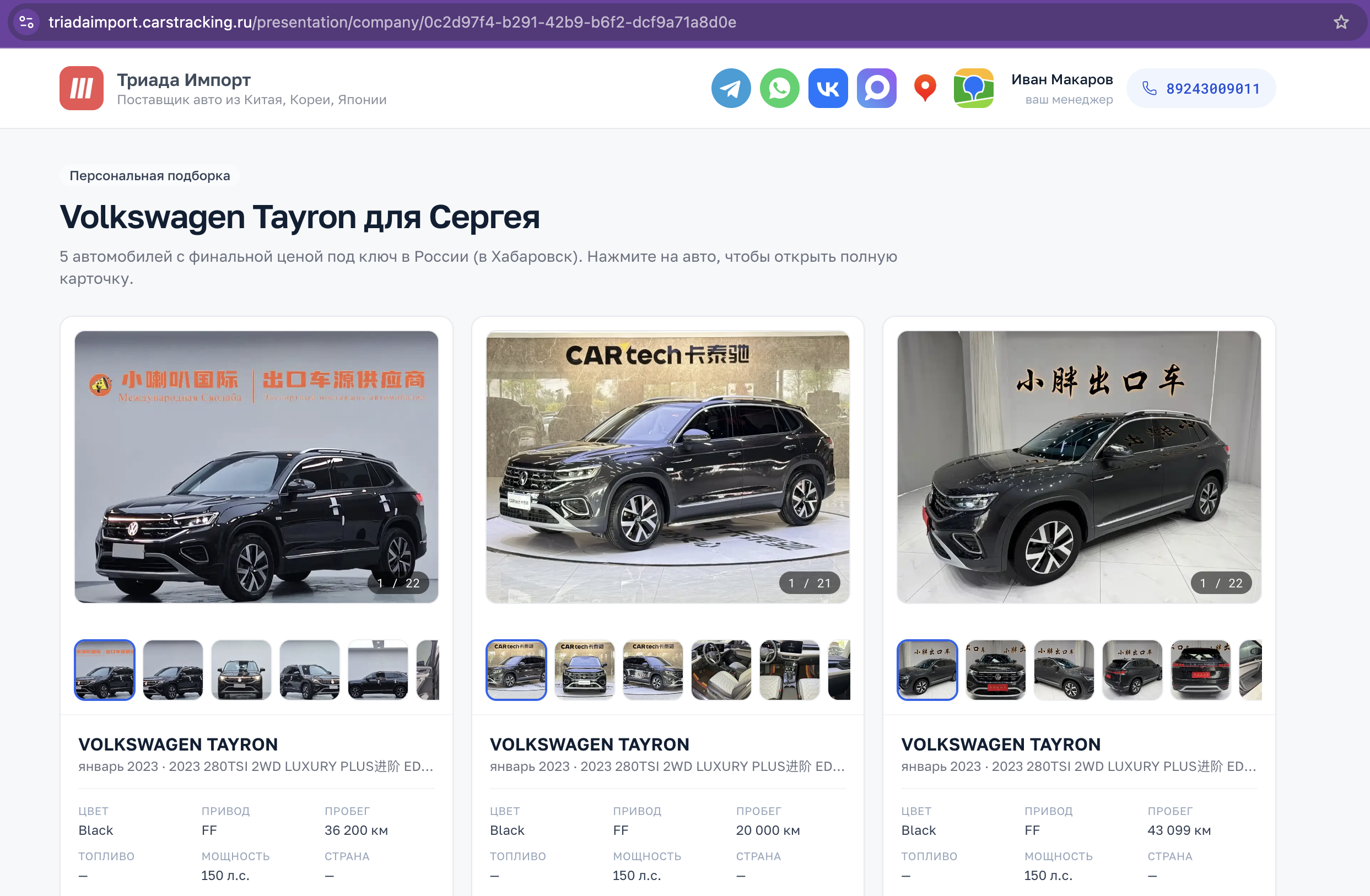Click the Иван Макаров manager name

(1062, 79)
